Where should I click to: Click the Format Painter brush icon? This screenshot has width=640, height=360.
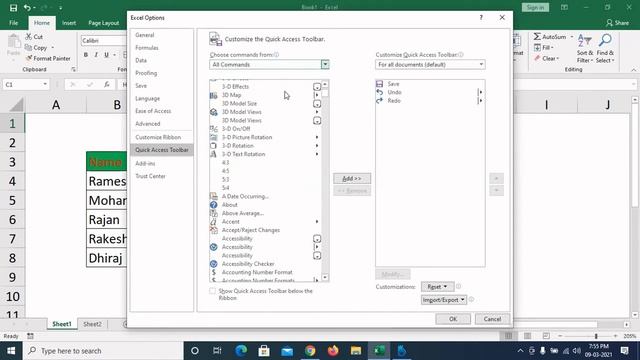coord(29,58)
